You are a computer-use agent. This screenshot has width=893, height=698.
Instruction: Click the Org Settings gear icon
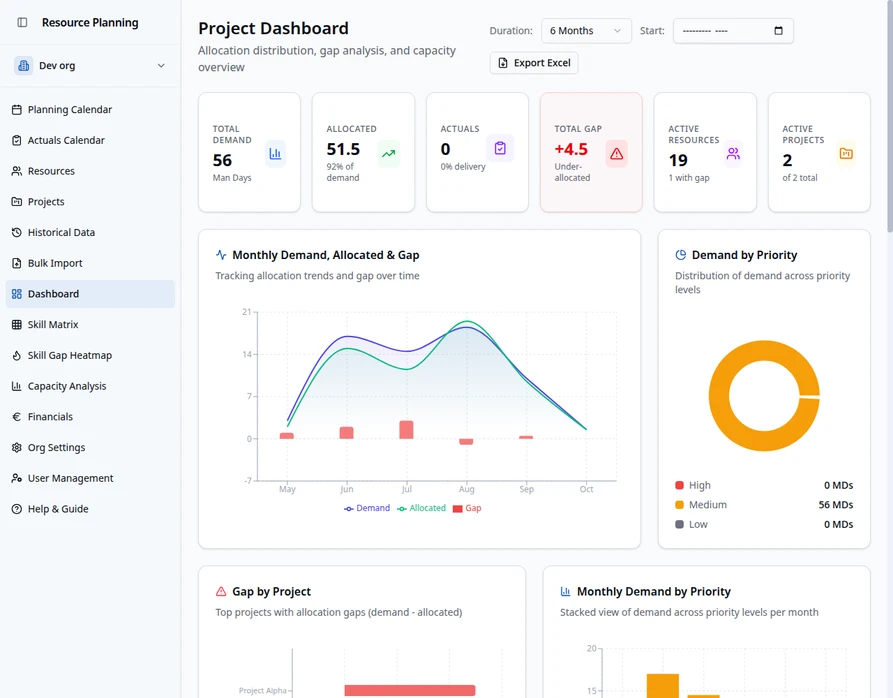(x=17, y=447)
